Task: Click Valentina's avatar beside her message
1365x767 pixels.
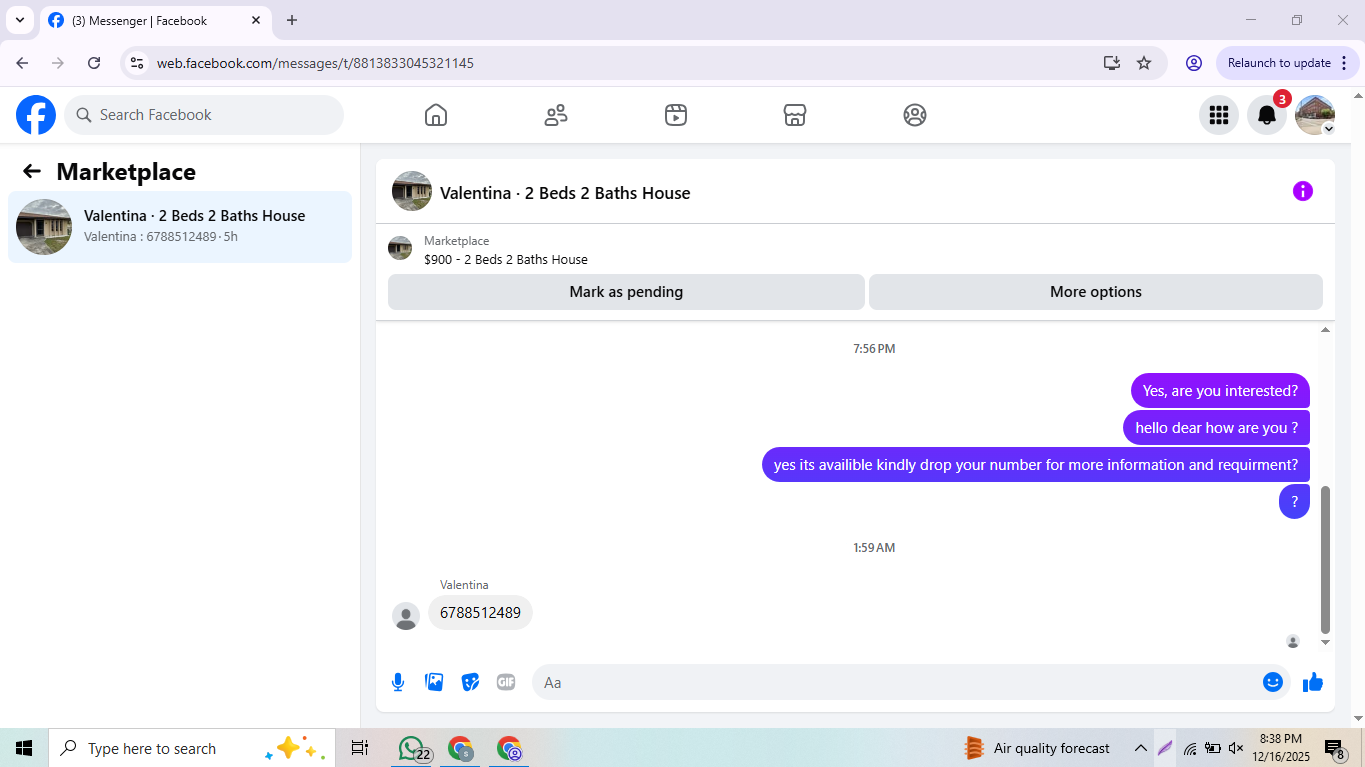Action: click(x=406, y=616)
